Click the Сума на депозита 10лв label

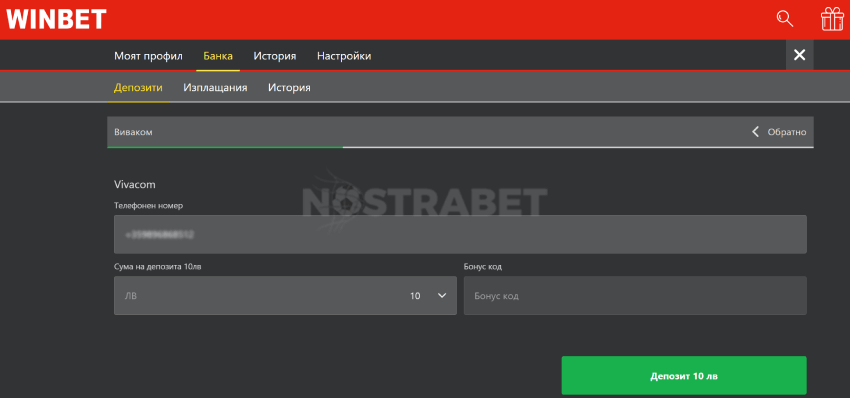[157, 267]
